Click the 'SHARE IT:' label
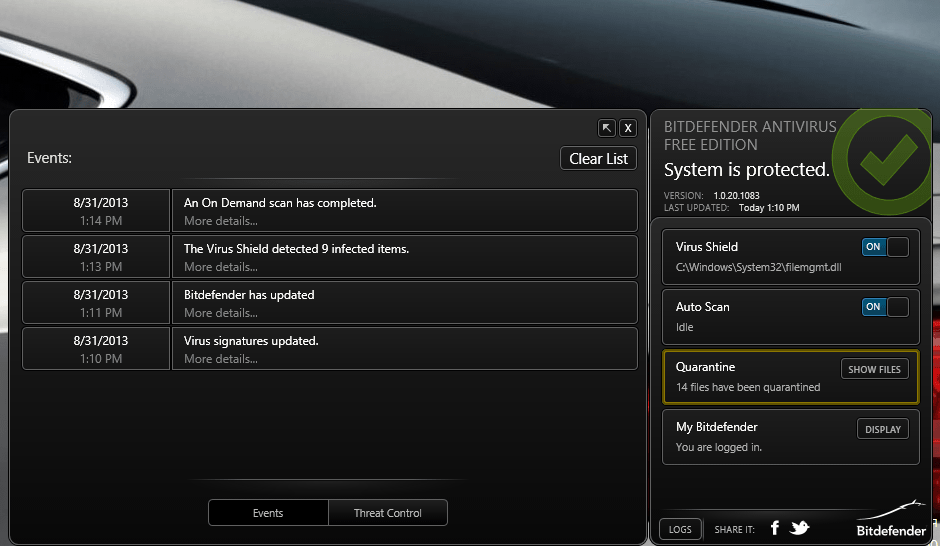 pos(734,530)
